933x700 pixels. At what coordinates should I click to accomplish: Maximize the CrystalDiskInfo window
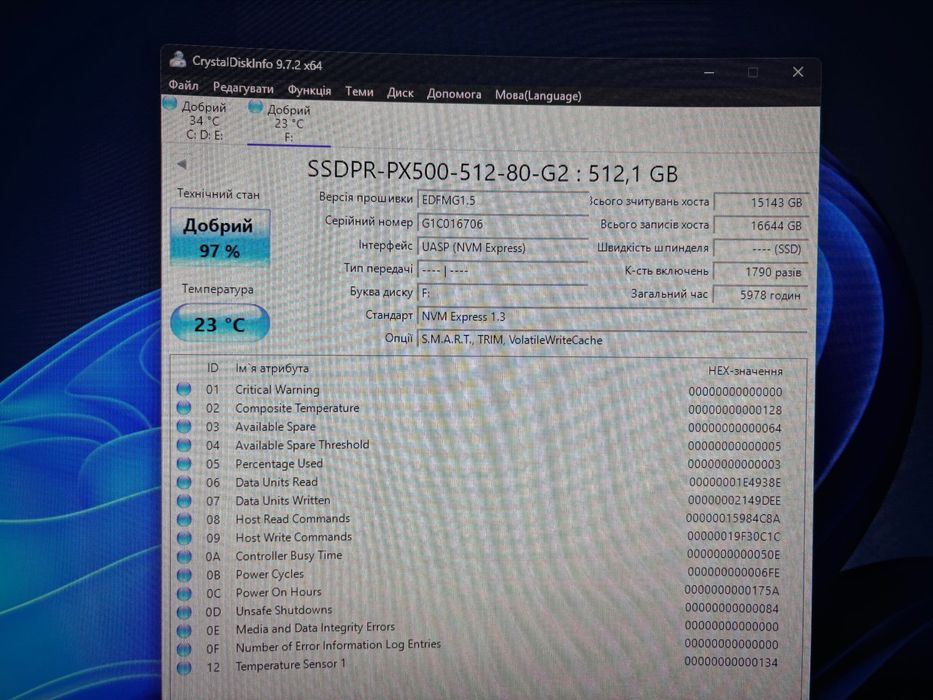coord(753,72)
